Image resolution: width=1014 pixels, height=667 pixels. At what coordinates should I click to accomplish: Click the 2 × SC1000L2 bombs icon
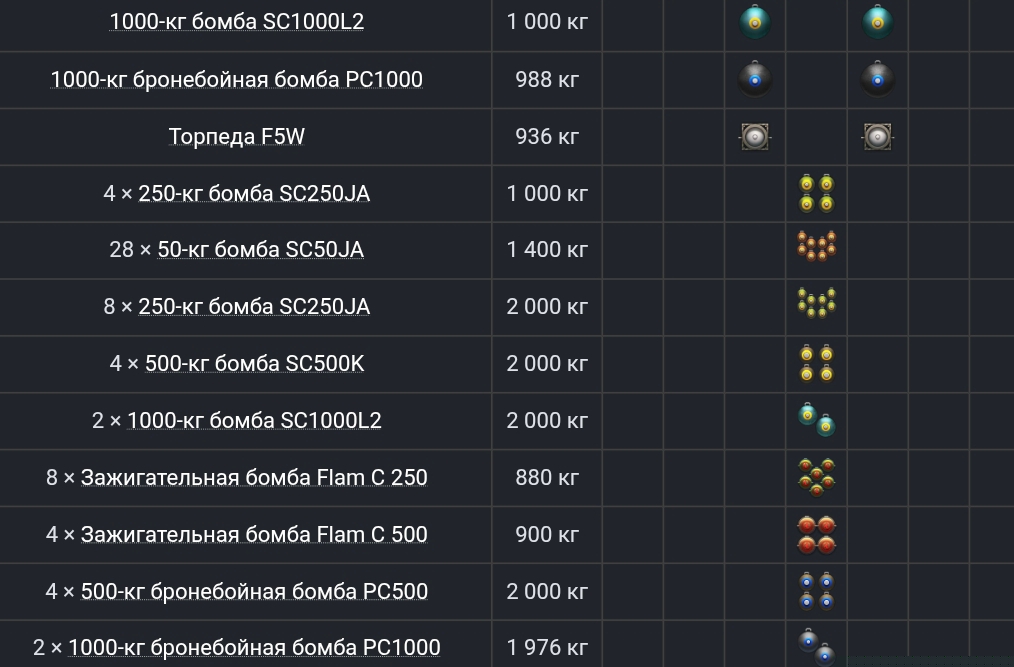[816, 420]
